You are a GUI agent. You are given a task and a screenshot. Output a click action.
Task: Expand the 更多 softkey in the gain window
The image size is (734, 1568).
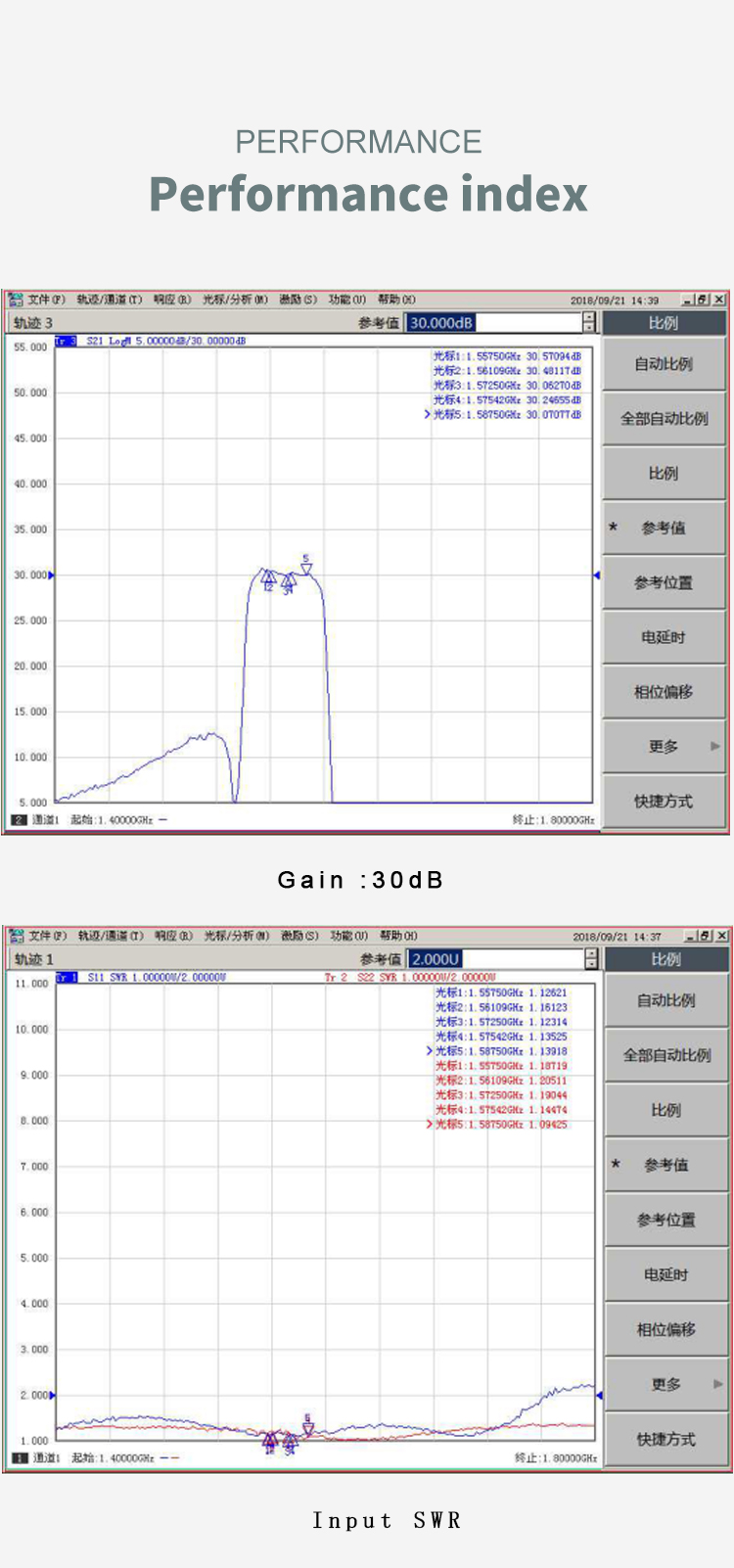(664, 747)
